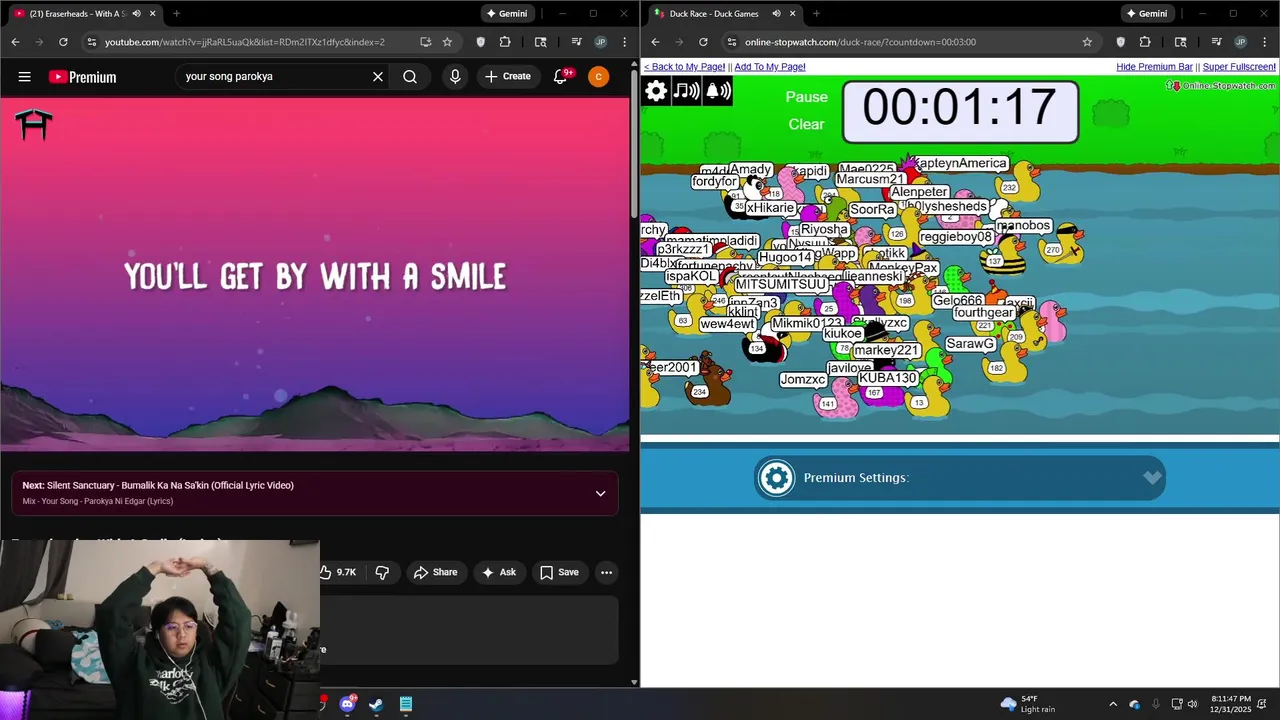
Task: Clear the YouTube search text
Action: [x=378, y=77]
